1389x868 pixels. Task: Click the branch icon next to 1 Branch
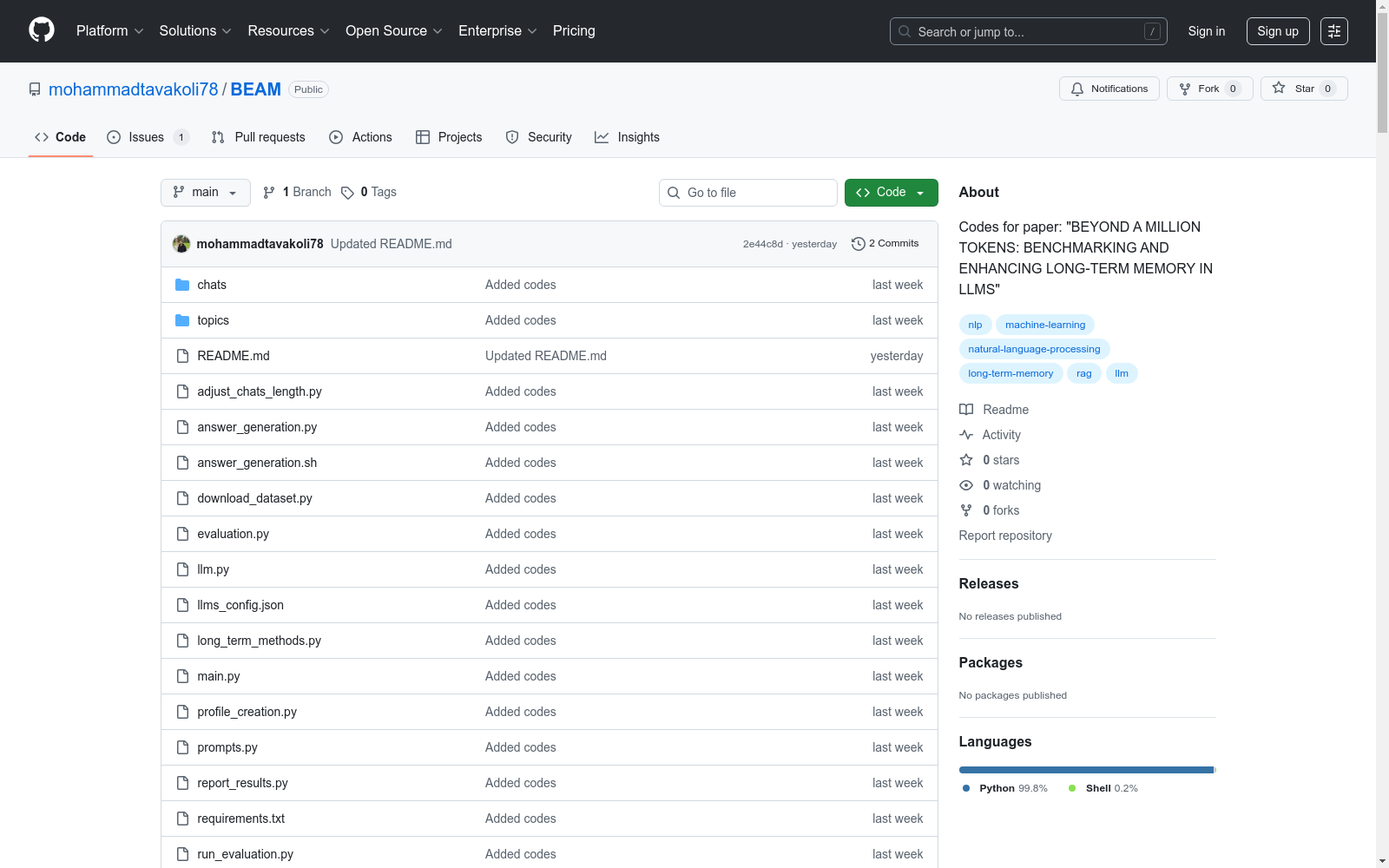[x=269, y=193]
